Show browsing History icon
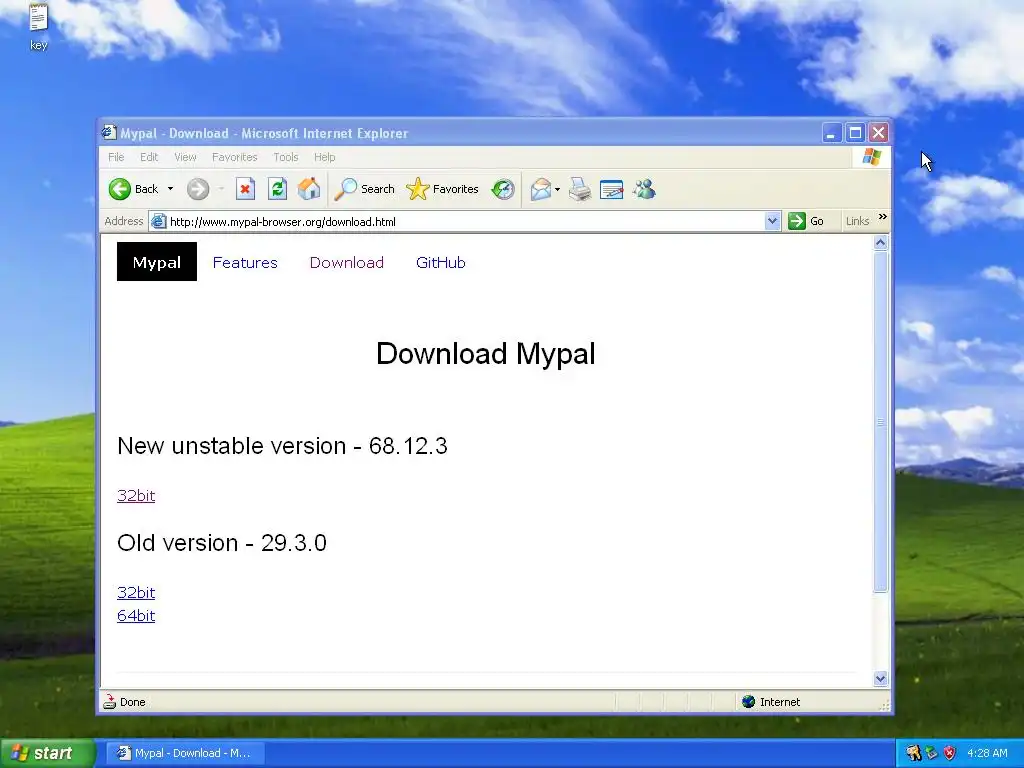1024x768 pixels. point(503,189)
